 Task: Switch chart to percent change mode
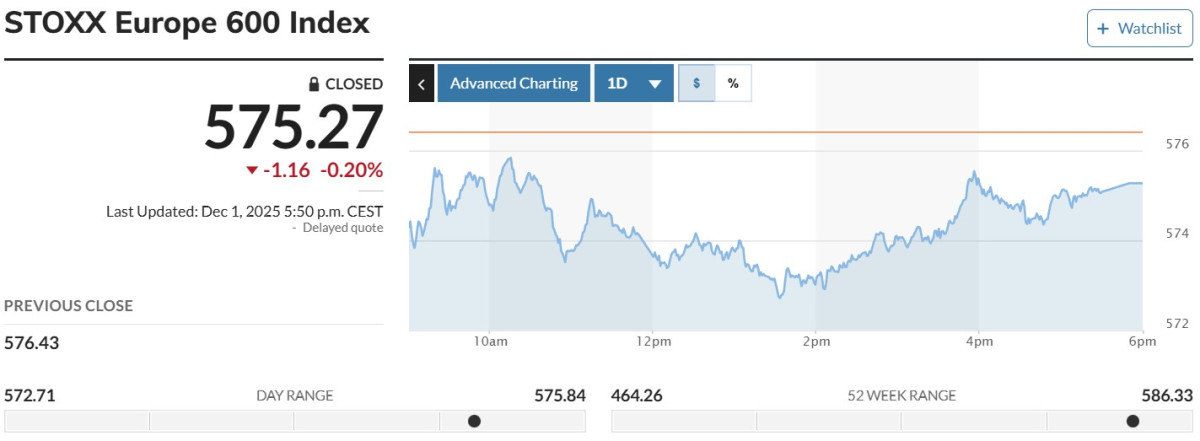tap(733, 83)
